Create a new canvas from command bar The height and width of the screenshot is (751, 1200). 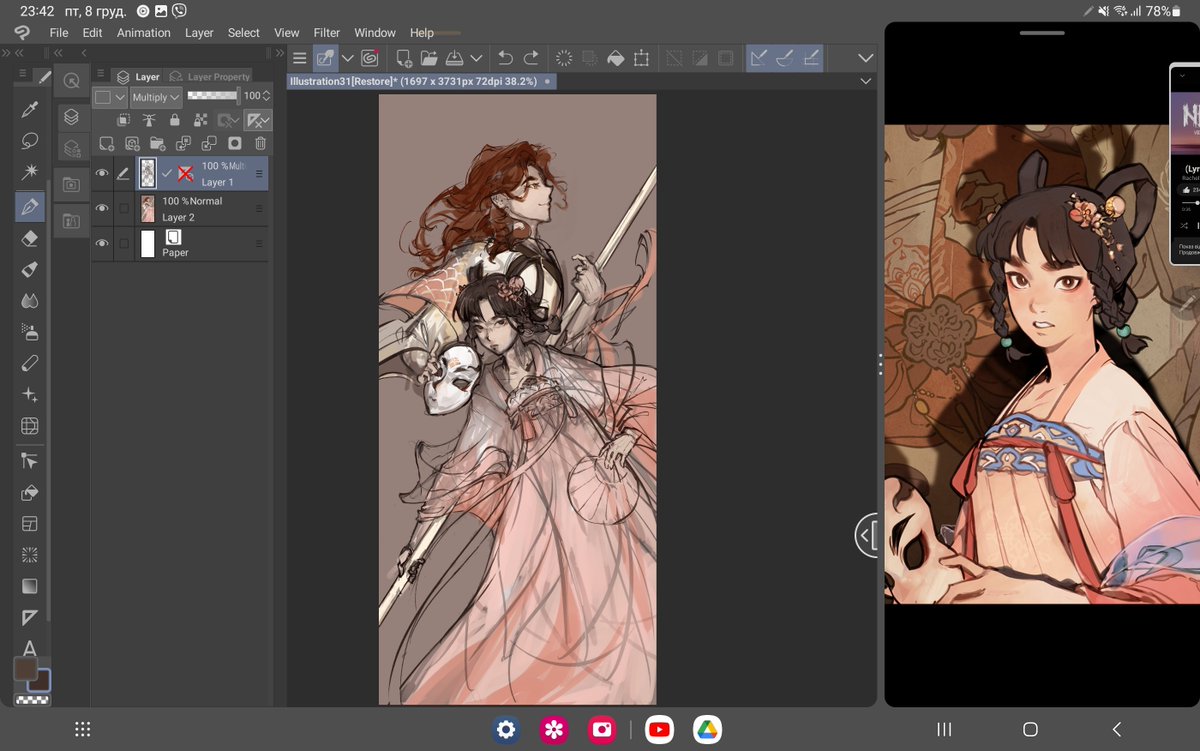404,58
